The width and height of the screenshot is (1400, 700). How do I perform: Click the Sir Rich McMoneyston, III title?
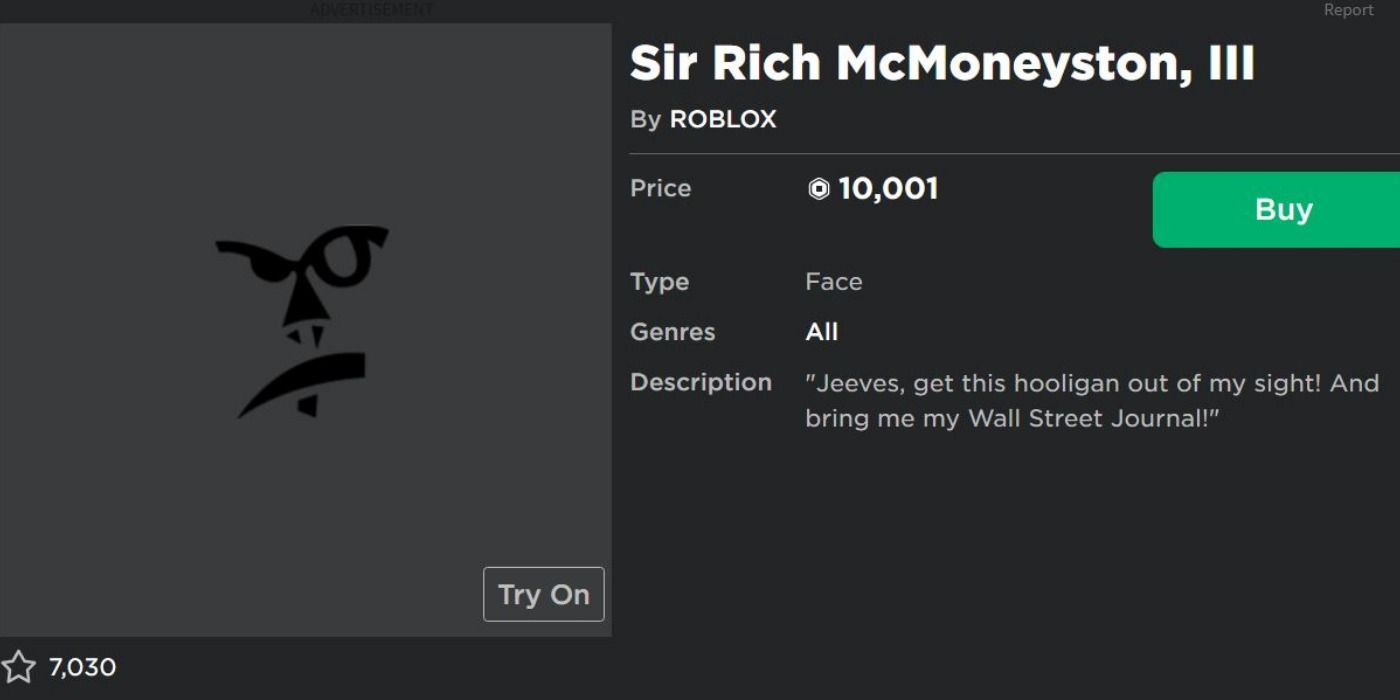(942, 63)
